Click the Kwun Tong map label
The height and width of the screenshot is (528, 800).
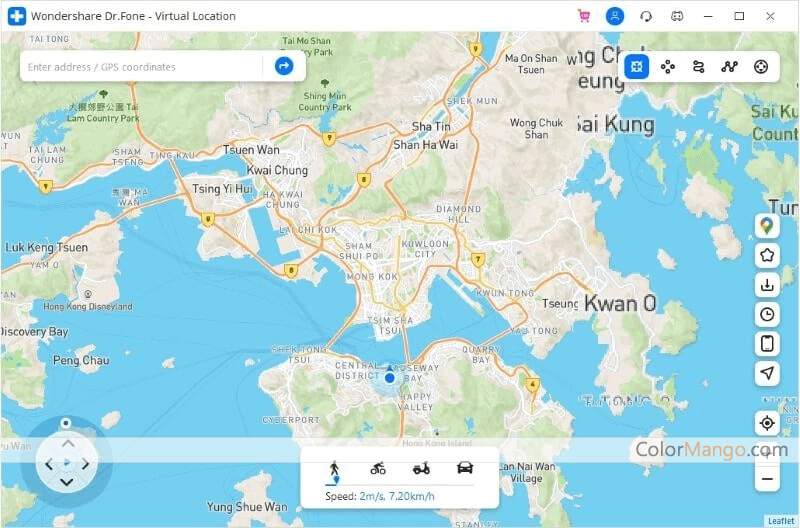click(x=505, y=293)
